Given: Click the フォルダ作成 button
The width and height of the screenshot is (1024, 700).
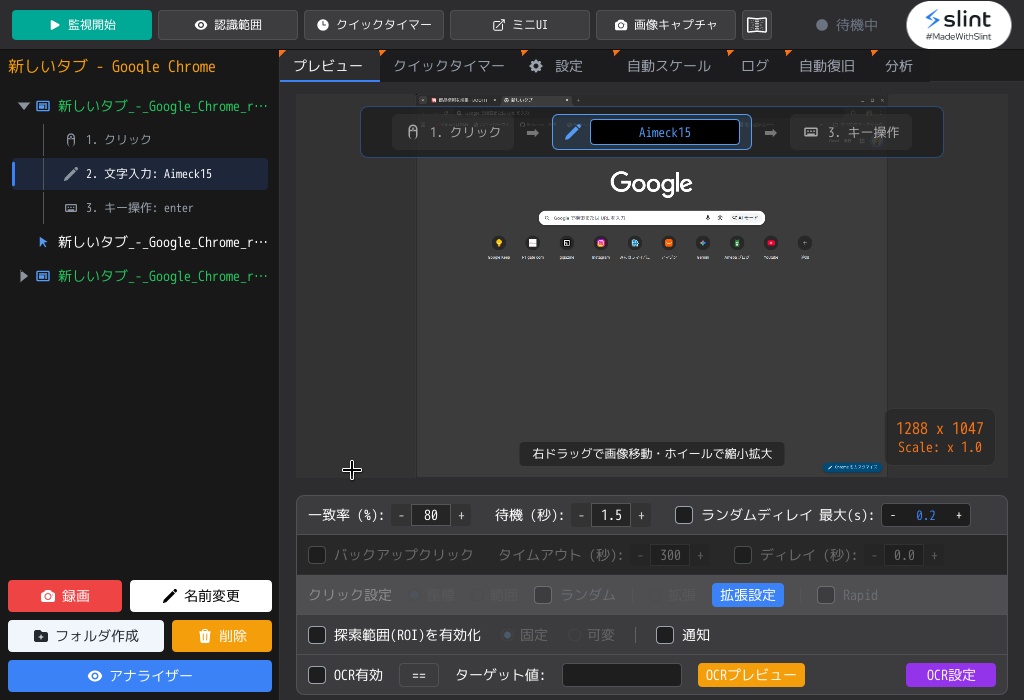Looking at the screenshot, I should pos(86,636).
